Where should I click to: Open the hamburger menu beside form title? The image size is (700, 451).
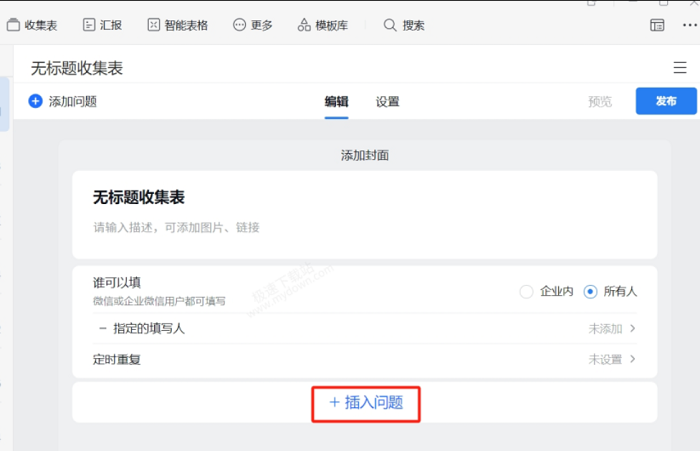(x=680, y=68)
